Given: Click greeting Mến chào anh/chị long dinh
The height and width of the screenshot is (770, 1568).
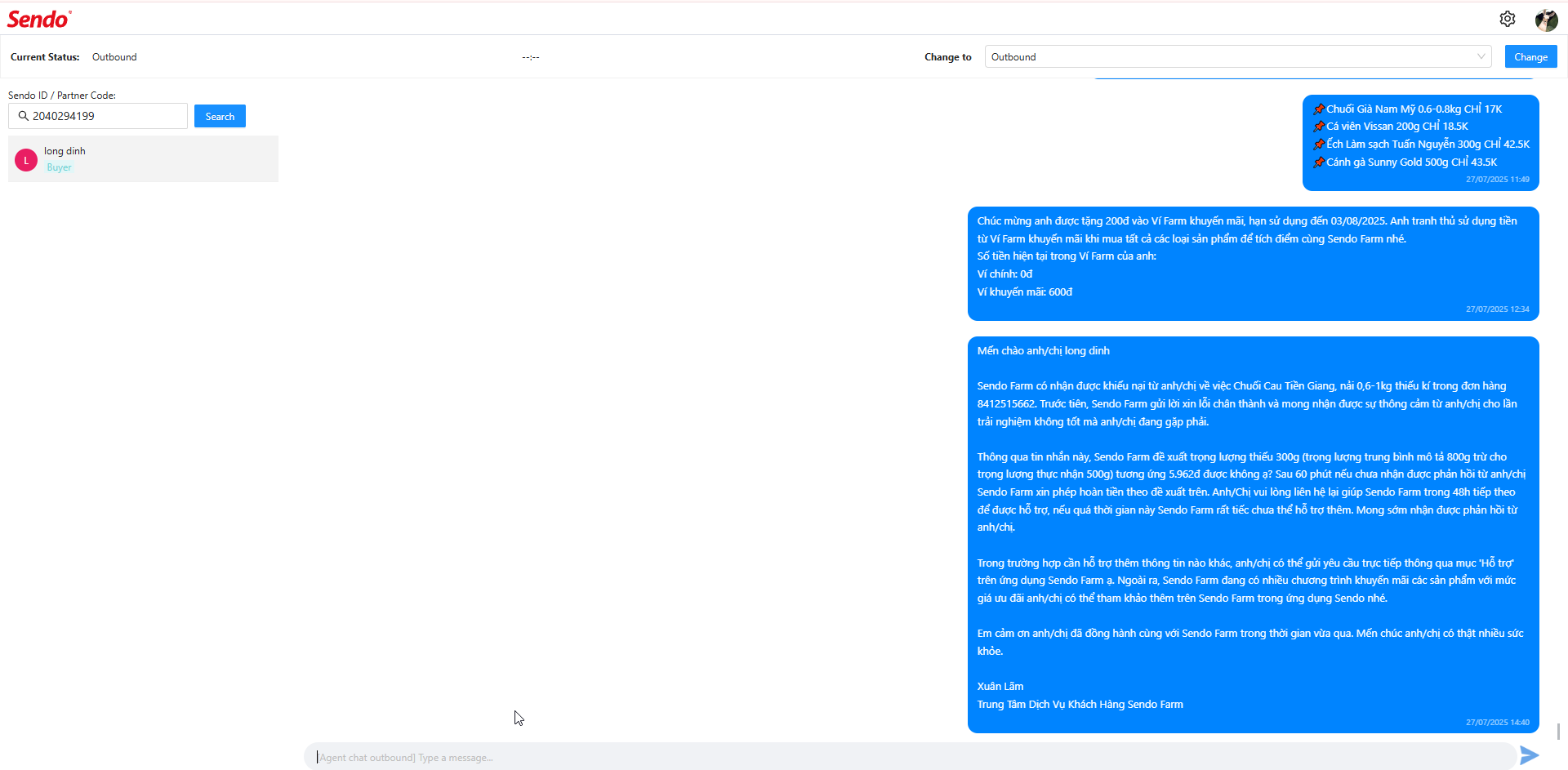Looking at the screenshot, I should tap(1043, 350).
